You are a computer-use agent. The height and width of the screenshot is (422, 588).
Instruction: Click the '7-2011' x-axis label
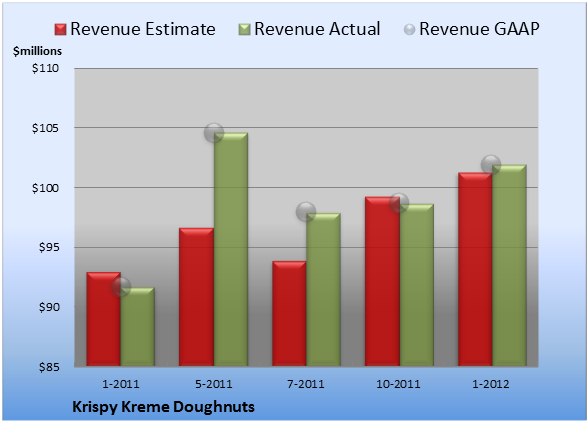click(x=306, y=384)
